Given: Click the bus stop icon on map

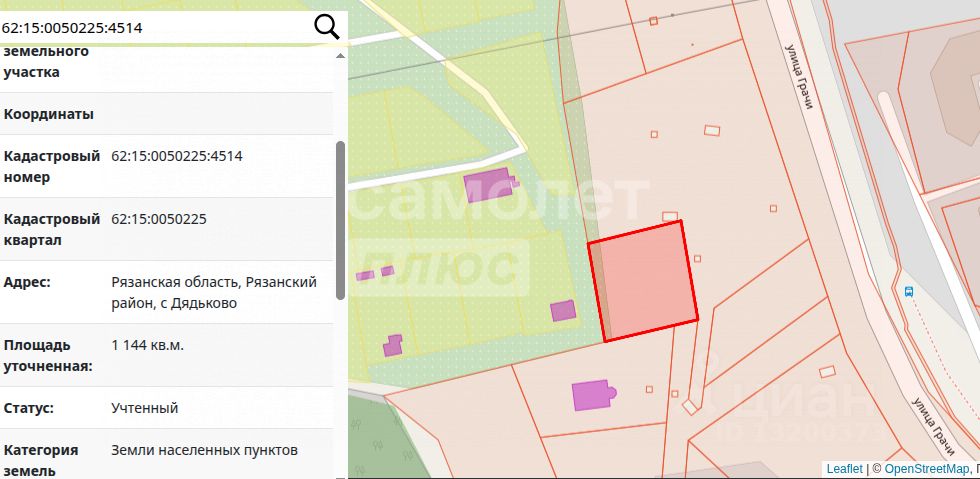Looking at the screenshot, I should coord(909,291).
